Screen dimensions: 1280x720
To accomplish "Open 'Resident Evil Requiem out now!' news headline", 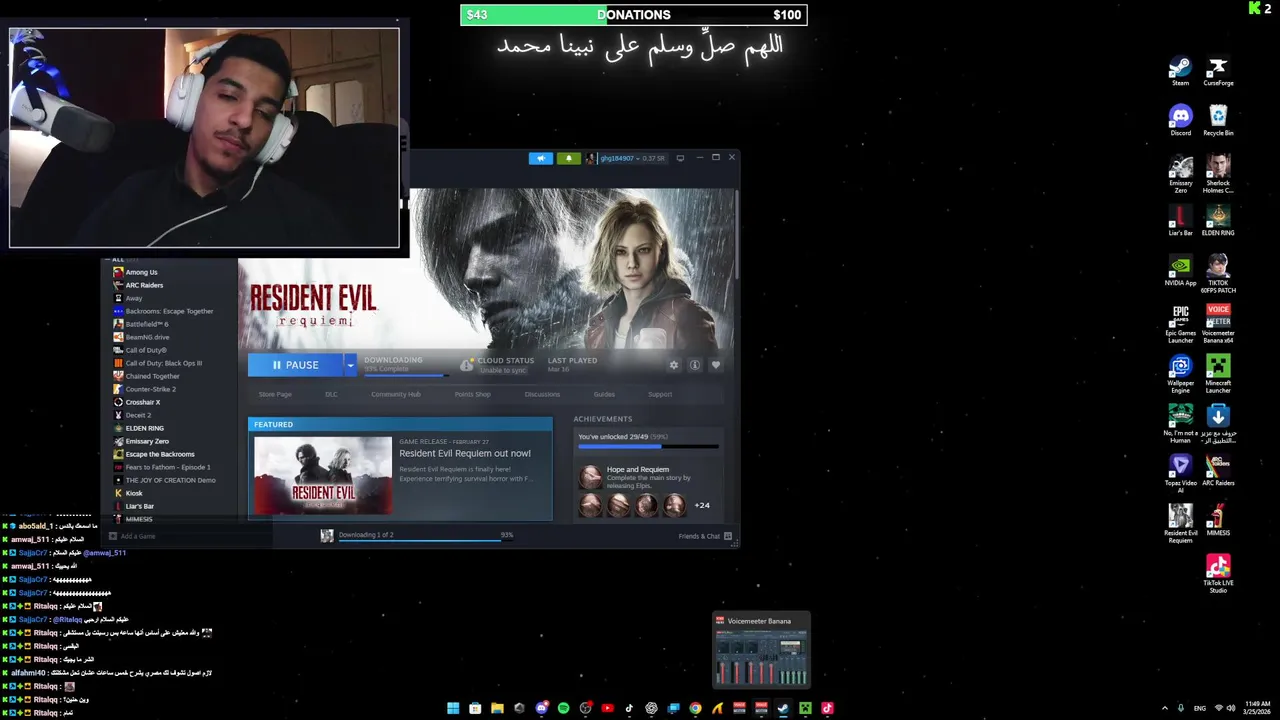I will pos(465,453).
